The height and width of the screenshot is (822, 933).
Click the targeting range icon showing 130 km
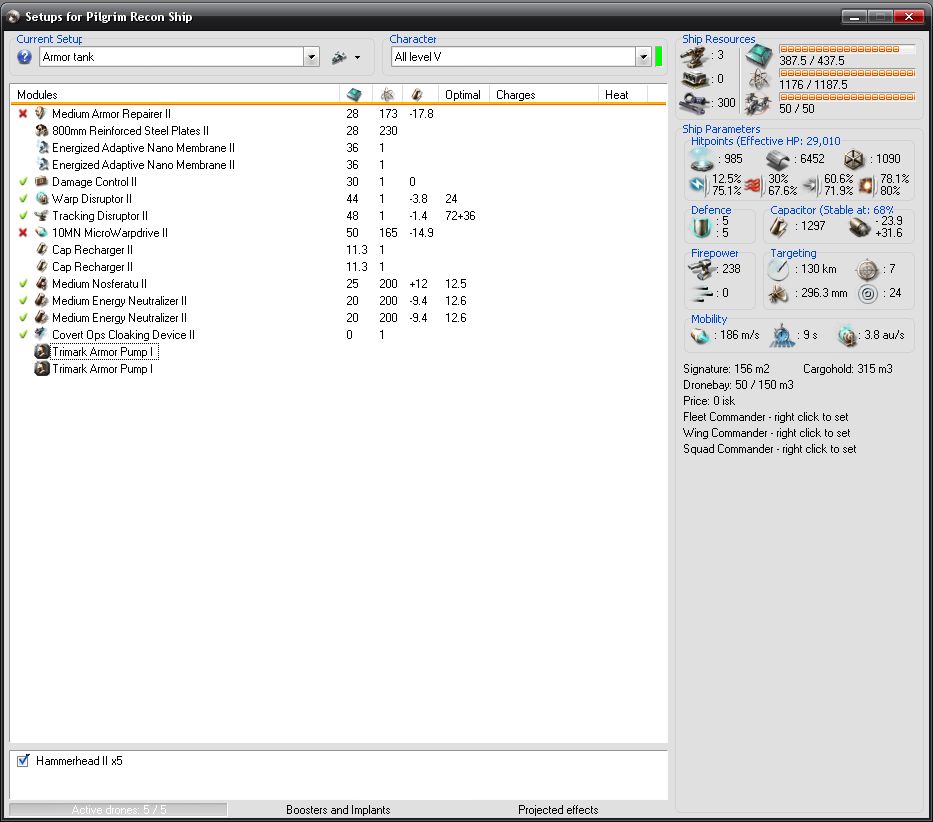pyautogui.click(x=778, y=270)
